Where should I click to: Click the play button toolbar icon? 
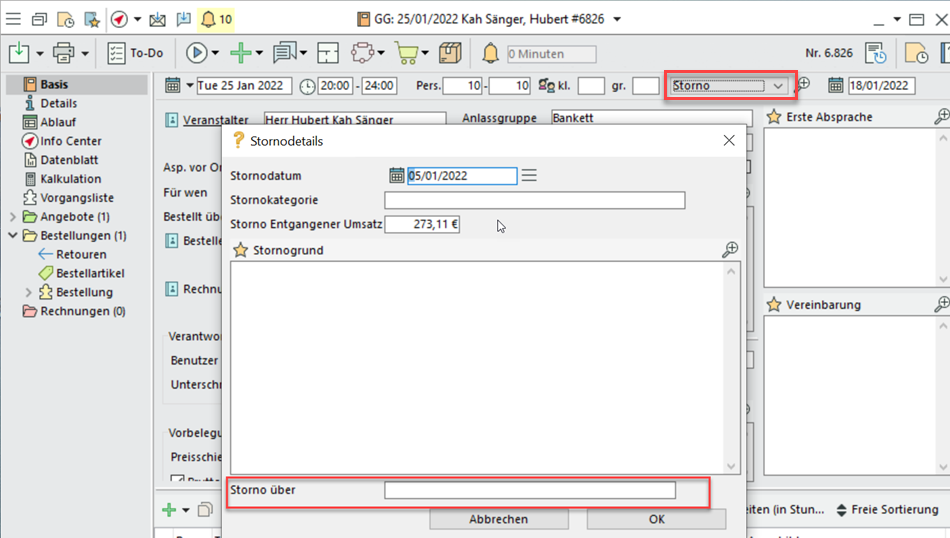click(196, 53)
